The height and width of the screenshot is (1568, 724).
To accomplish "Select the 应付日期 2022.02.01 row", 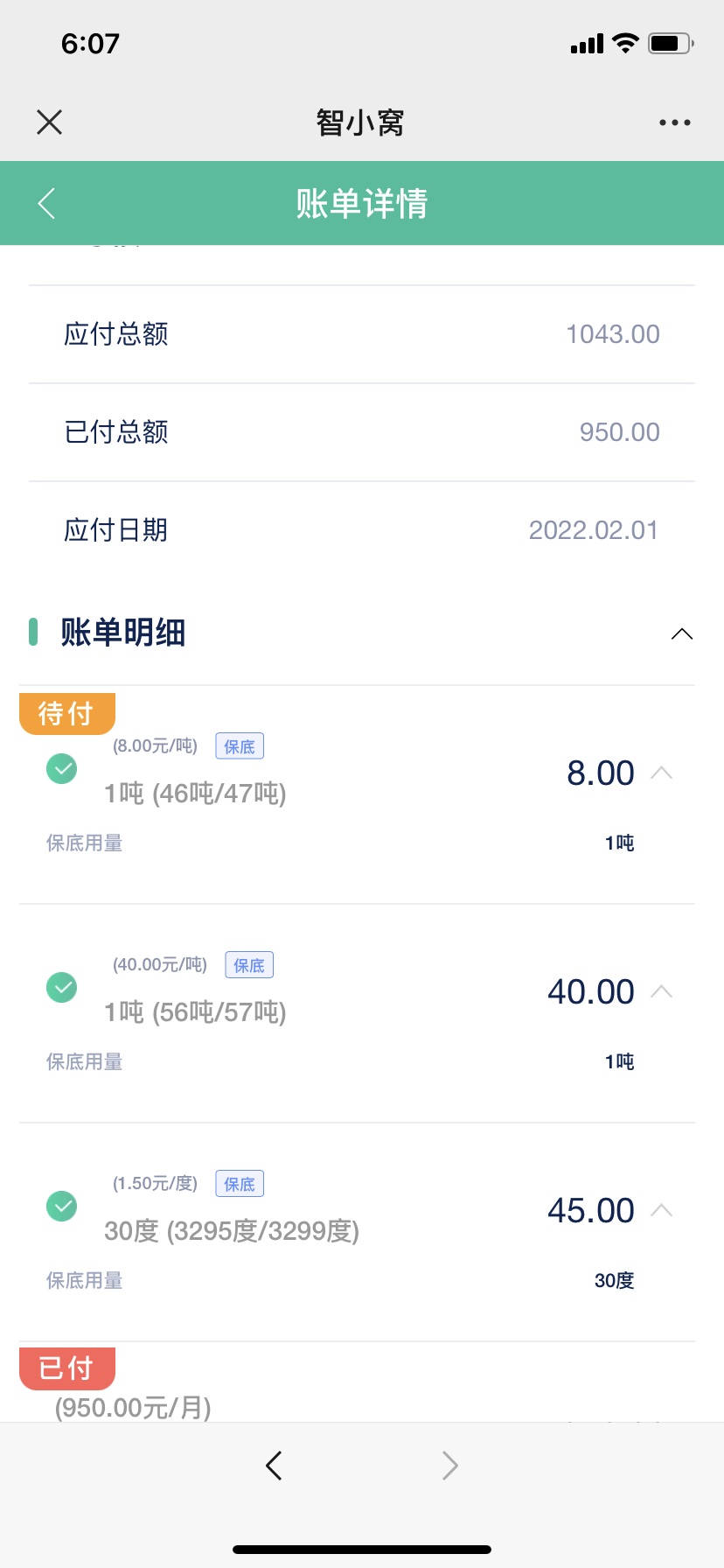I will pos(362,530).
